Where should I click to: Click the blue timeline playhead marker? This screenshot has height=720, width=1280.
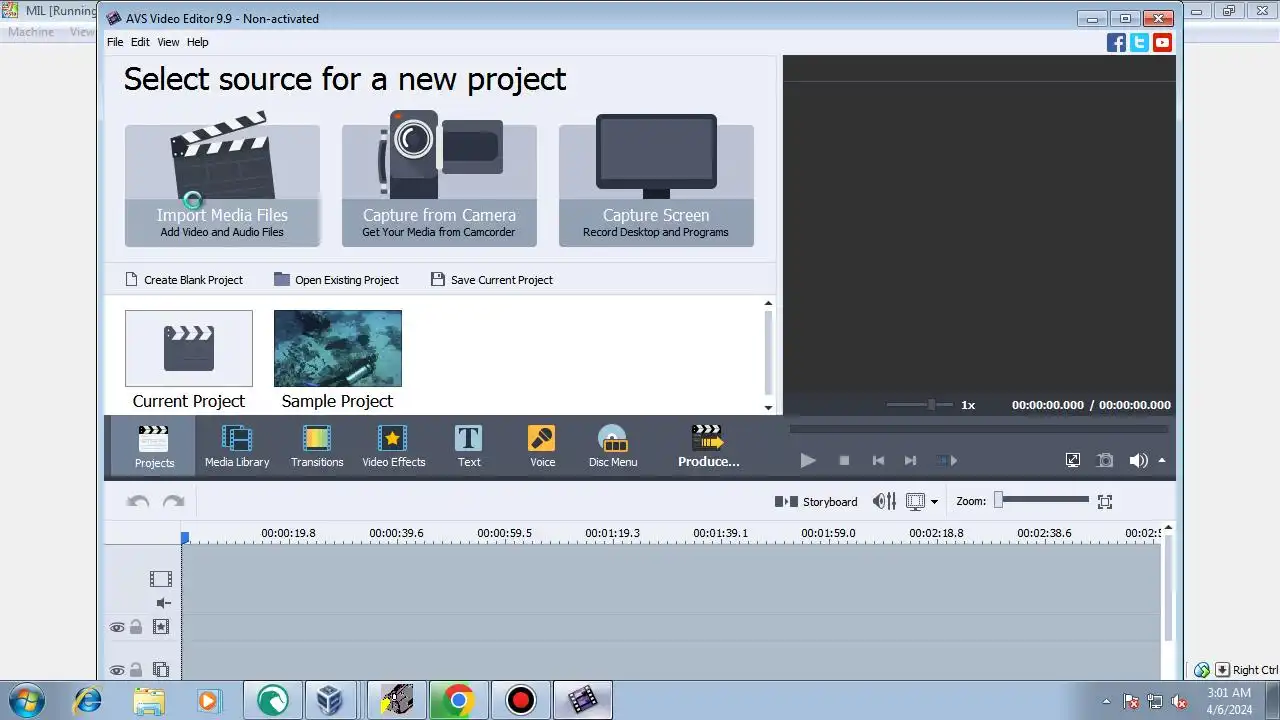coord(185,538)
